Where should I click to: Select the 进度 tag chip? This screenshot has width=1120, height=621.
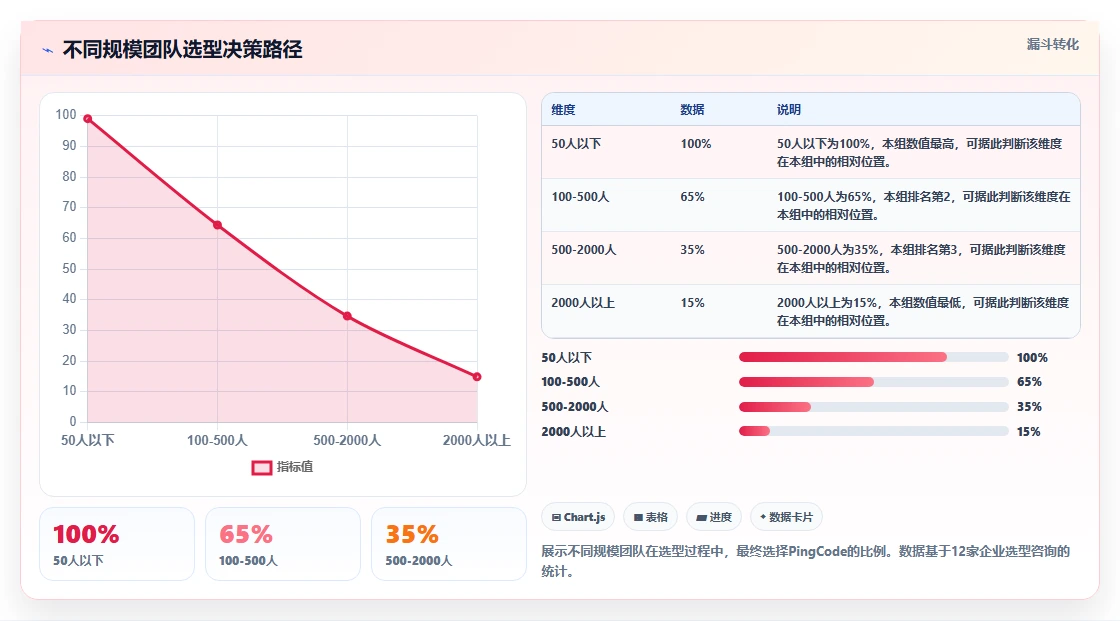click(714, 517)
